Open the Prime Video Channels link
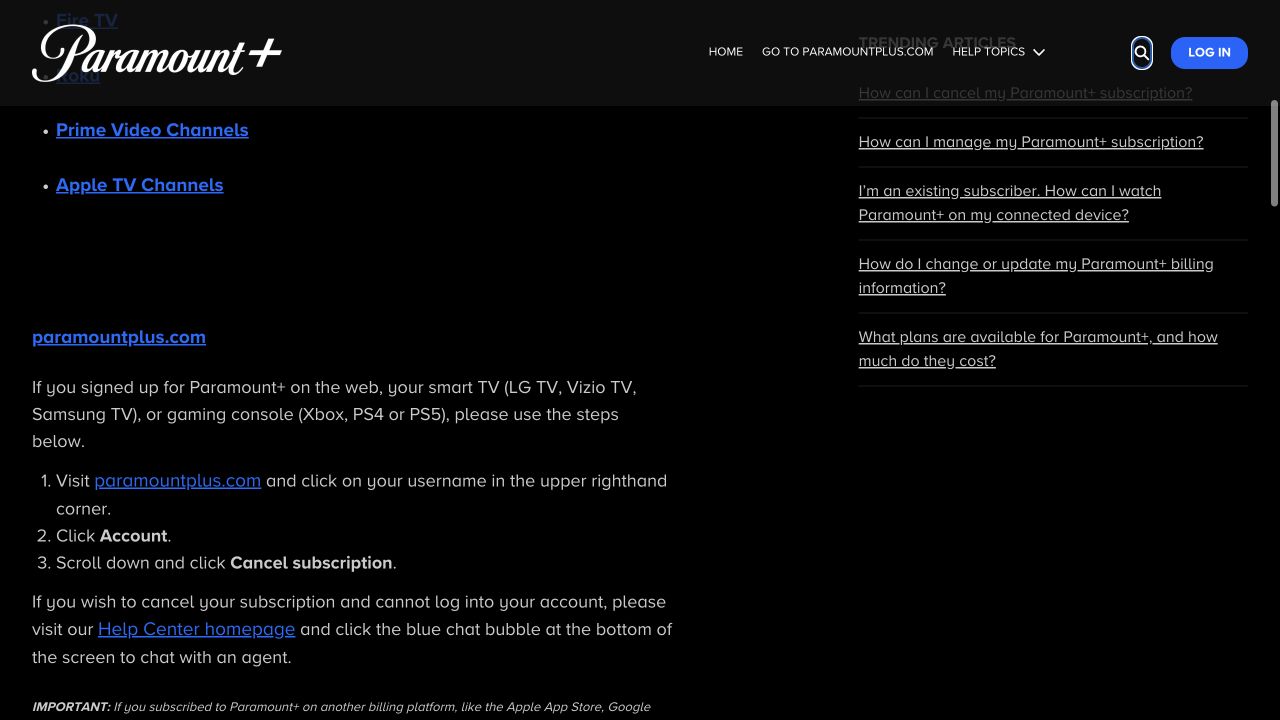The width and height of the screenshot is (1280, 720). [152, 130]
